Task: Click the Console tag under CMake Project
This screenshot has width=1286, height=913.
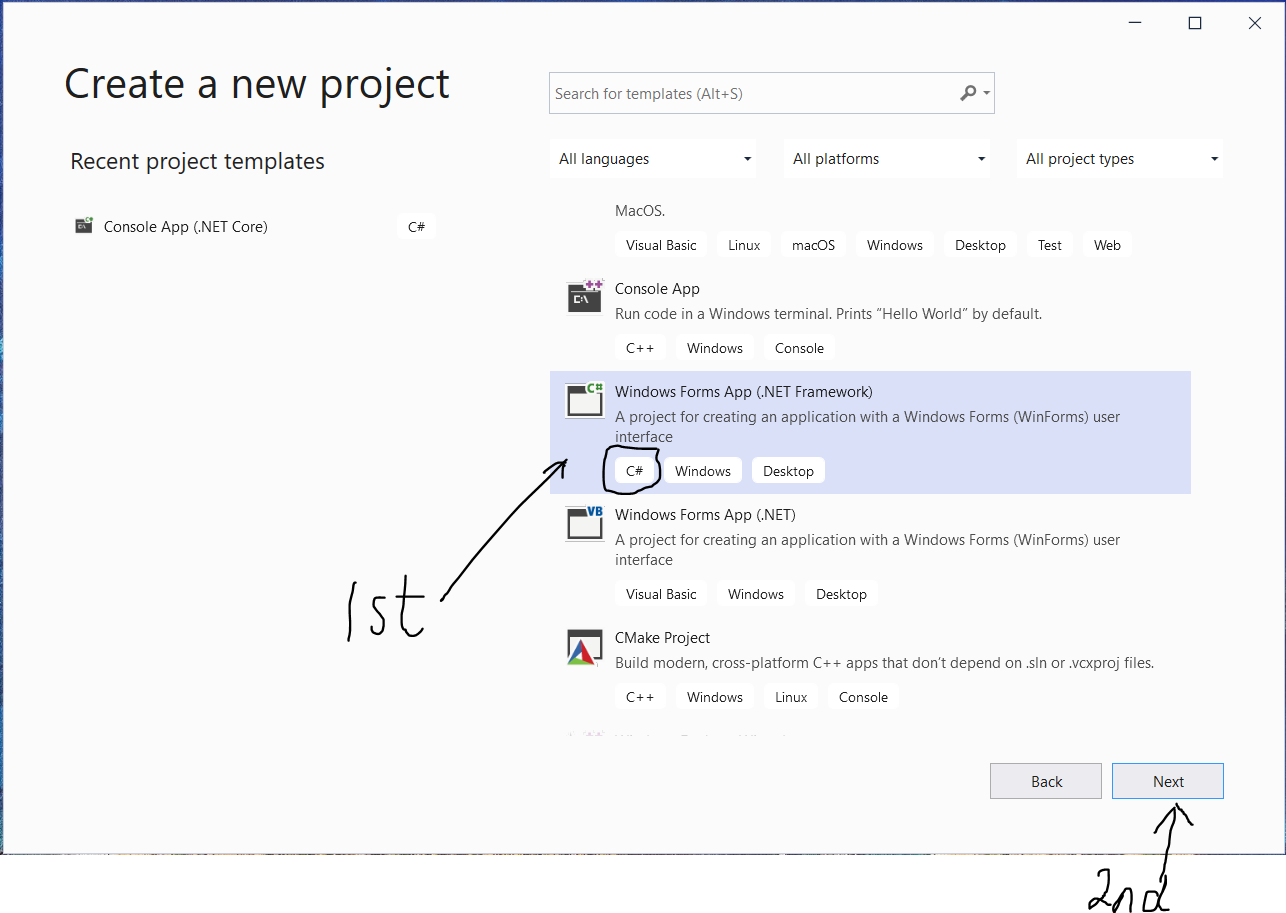Action: point(863,697)
